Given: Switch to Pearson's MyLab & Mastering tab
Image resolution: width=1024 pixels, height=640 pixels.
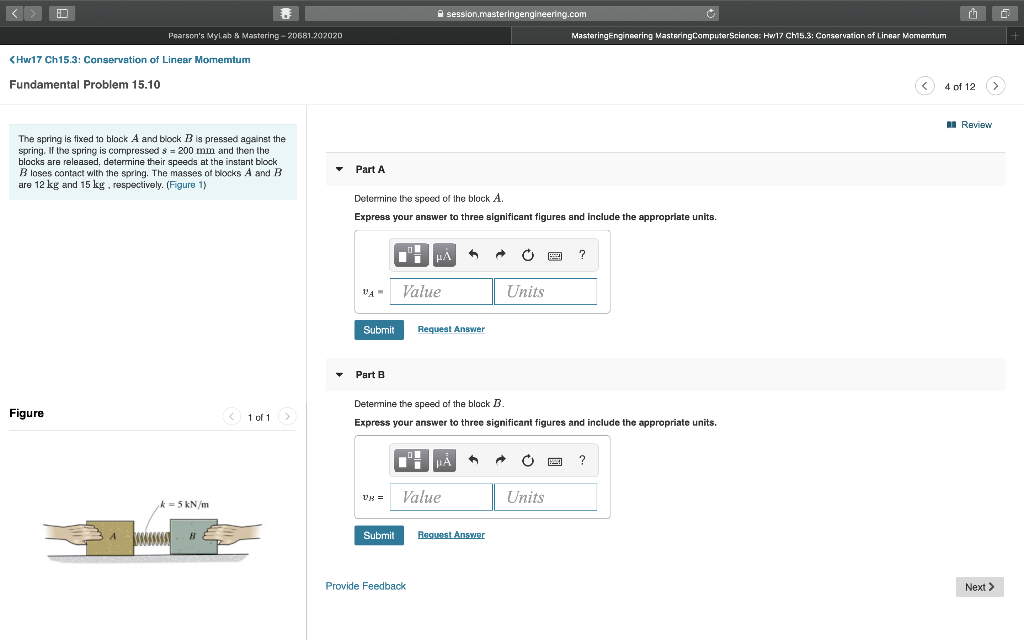Looking at the screenshot, I should (x=253, y=35).
